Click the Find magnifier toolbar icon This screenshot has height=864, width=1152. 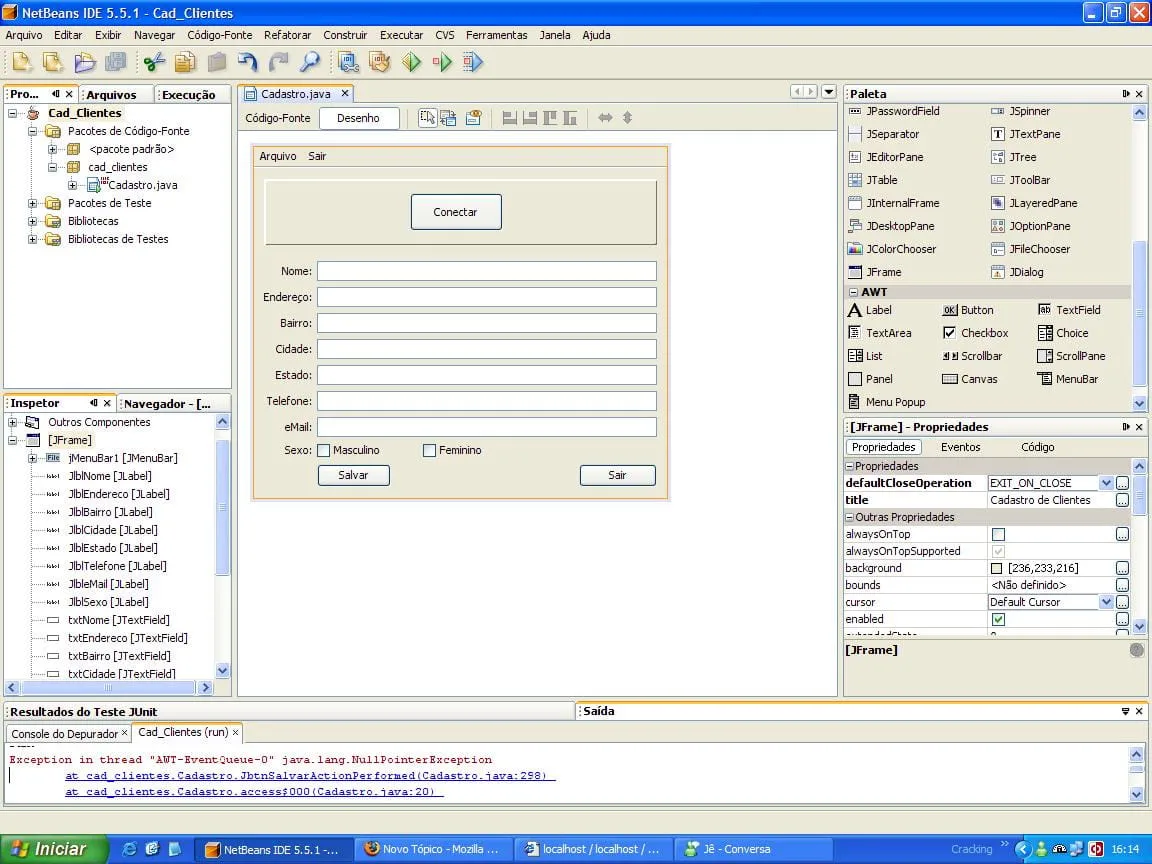(x=309, y=62)
